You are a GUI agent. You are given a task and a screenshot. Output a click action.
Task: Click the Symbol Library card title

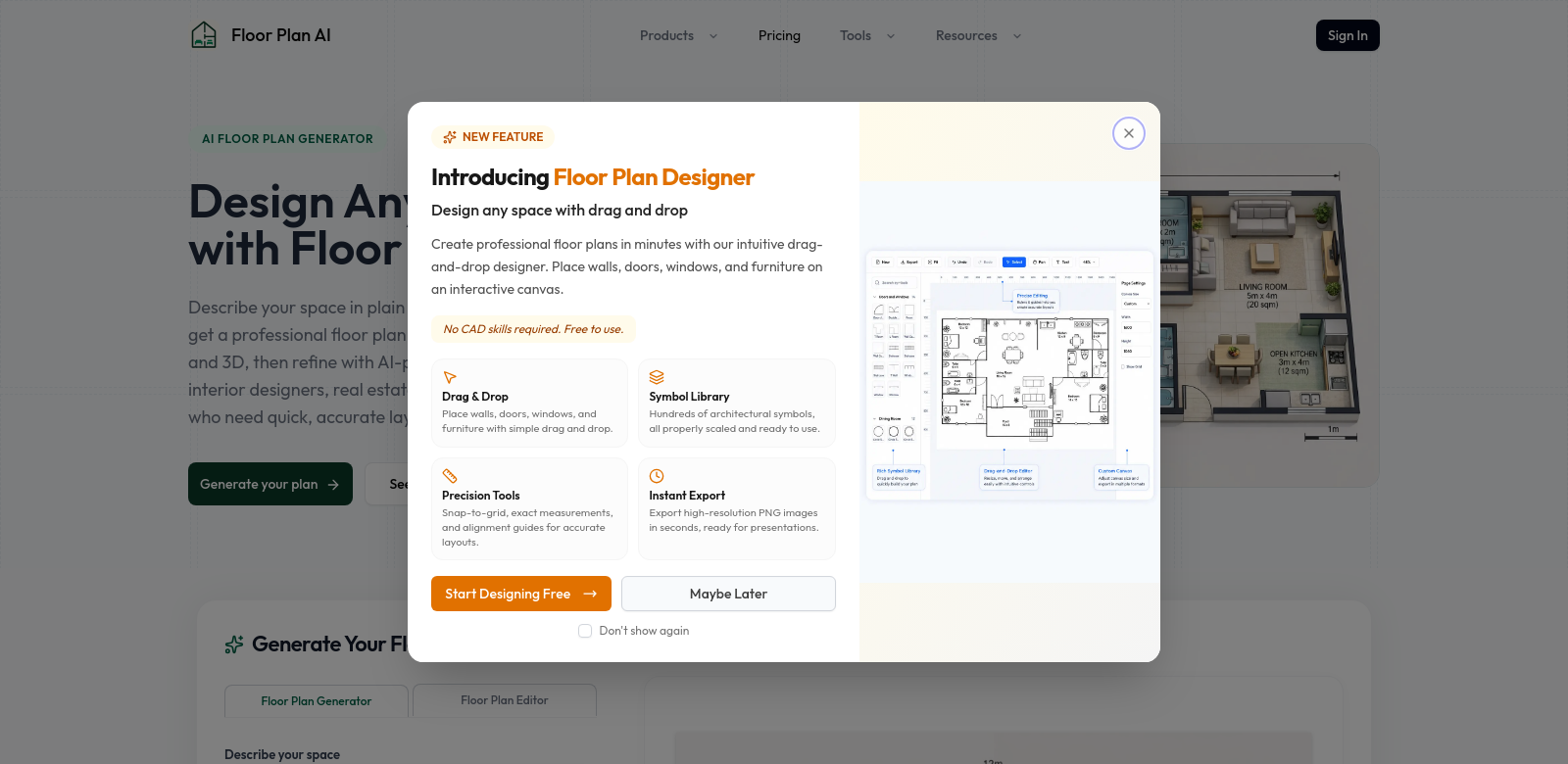click(x=689, y=397)
